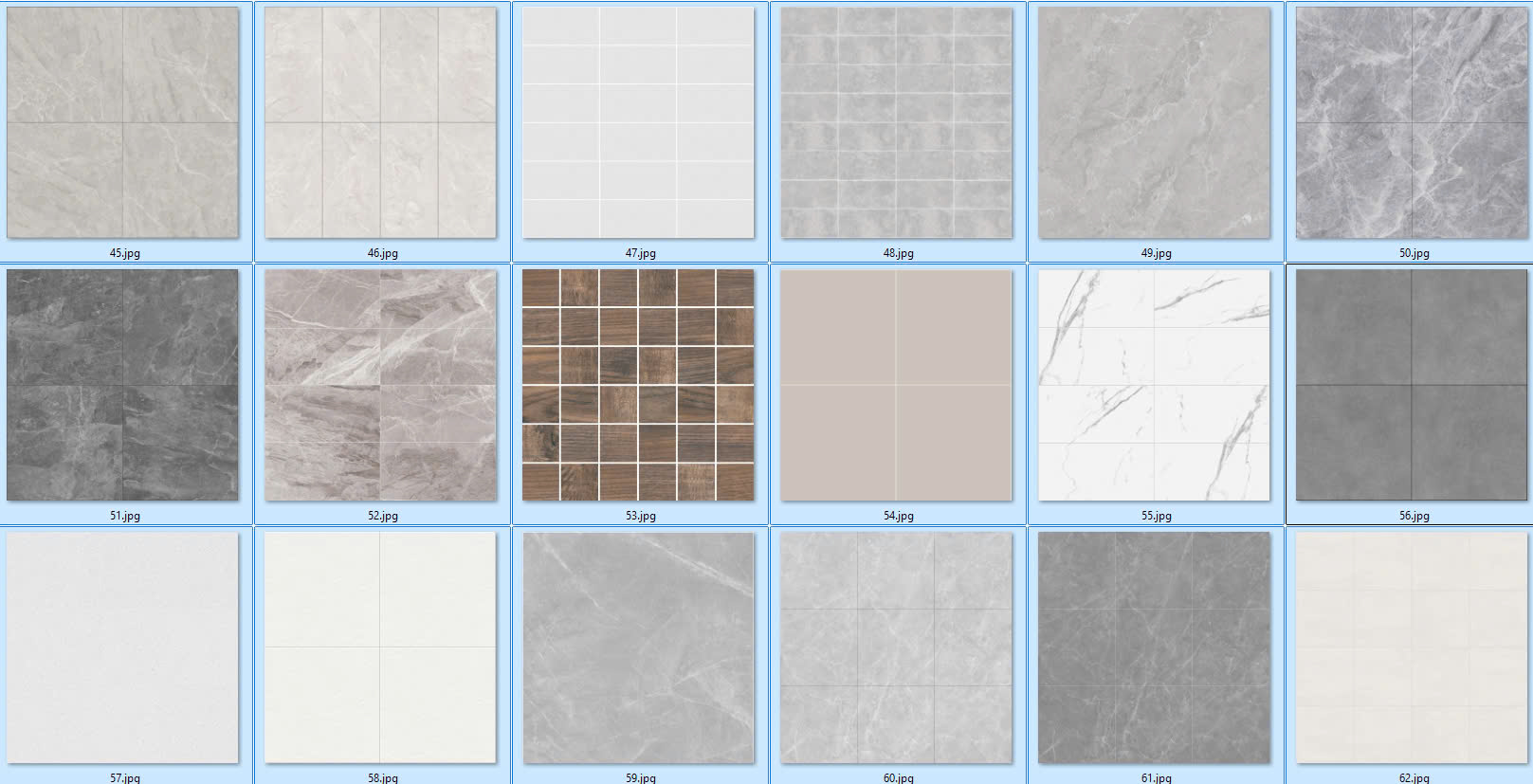Image resolution: width=1533 pixels, height=784 pixels.
Task: Select the 46.jpg tile thumbnail
Action: tap(380, 123)
